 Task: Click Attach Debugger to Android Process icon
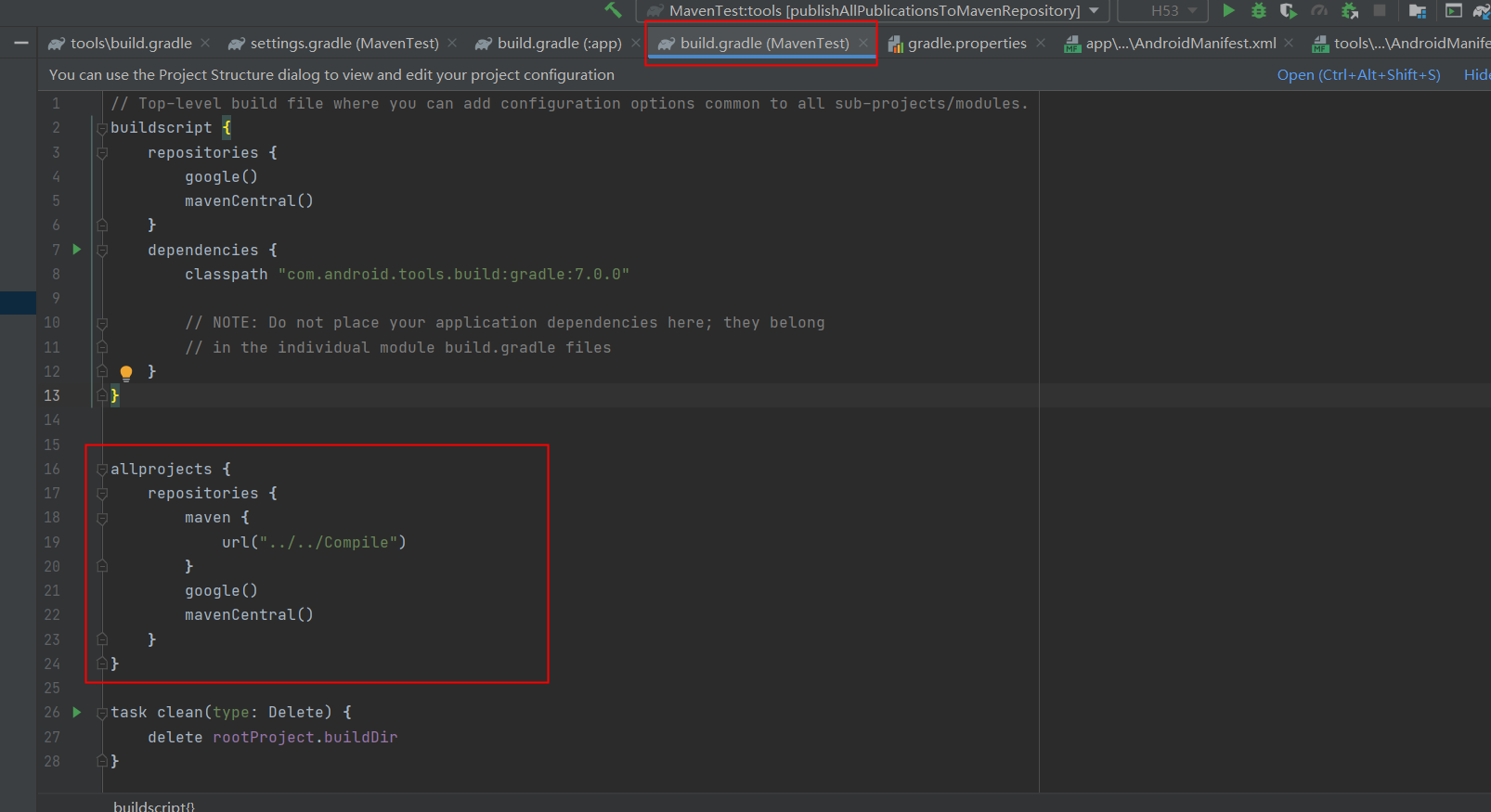point(1350,10)
